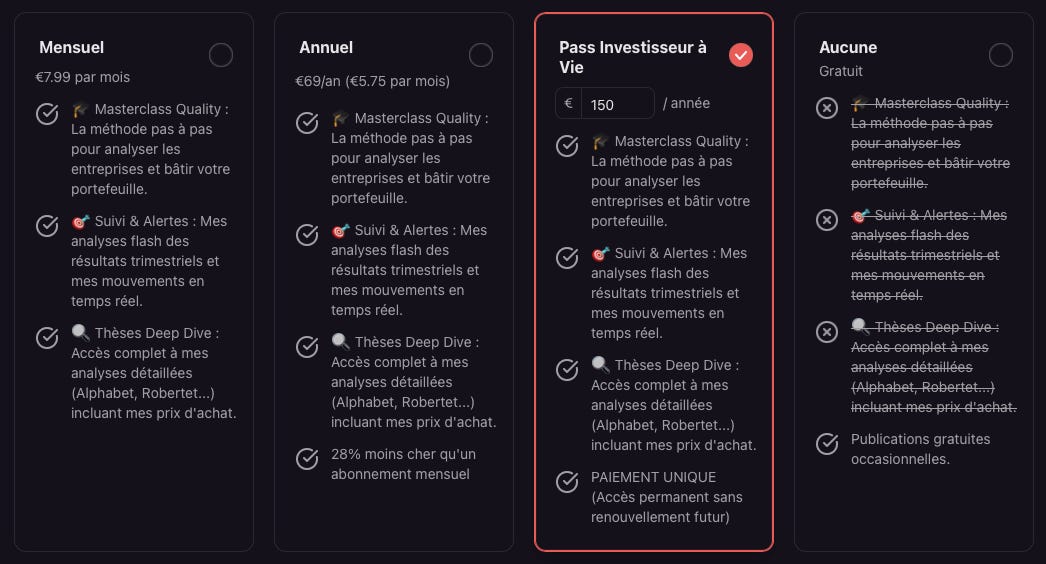
Task: Click the X icon beside struck Thèses Deep Dive
Action: (x=827, y=332)
